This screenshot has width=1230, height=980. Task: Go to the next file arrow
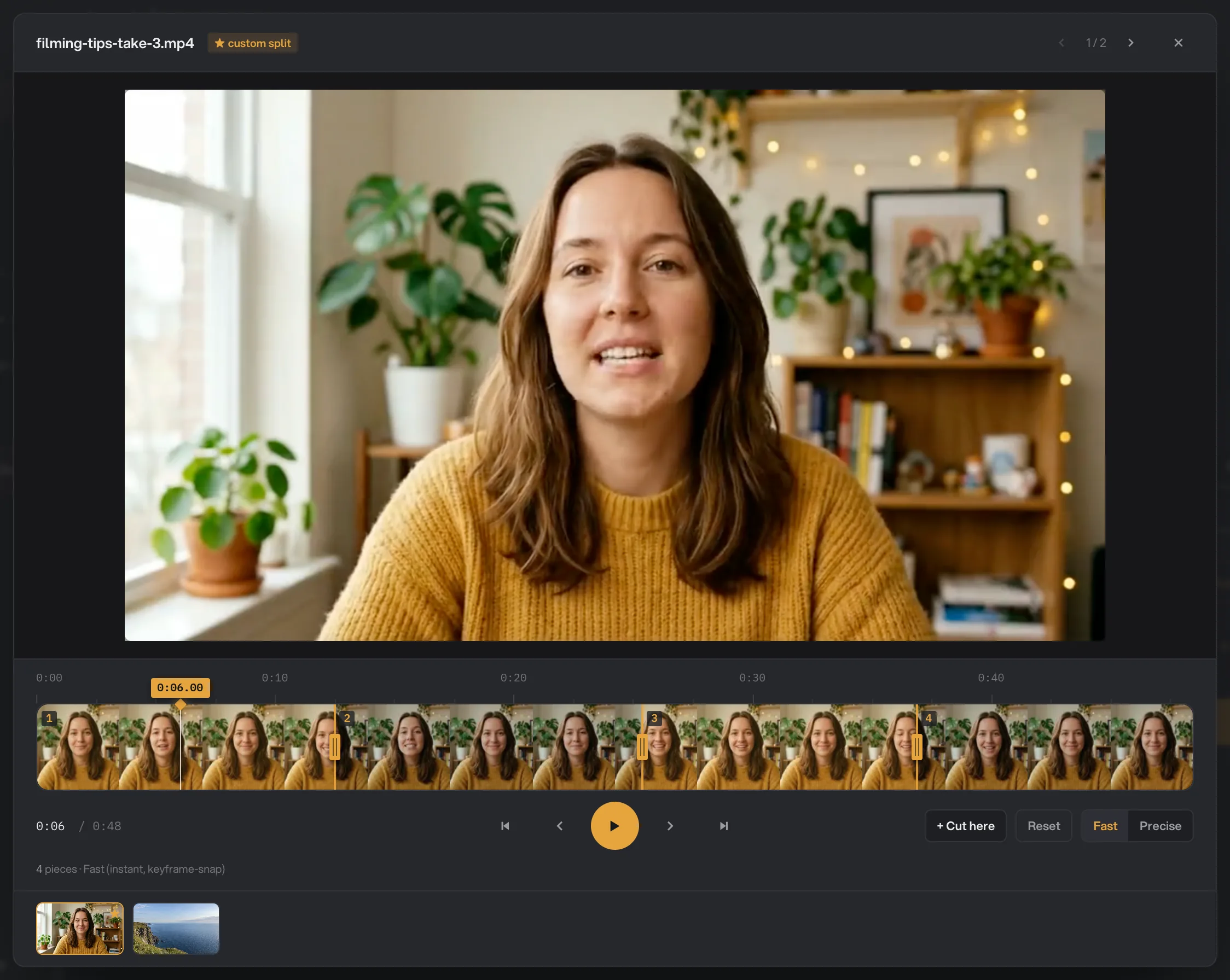pyautogui.click(x=1131, y=43)
